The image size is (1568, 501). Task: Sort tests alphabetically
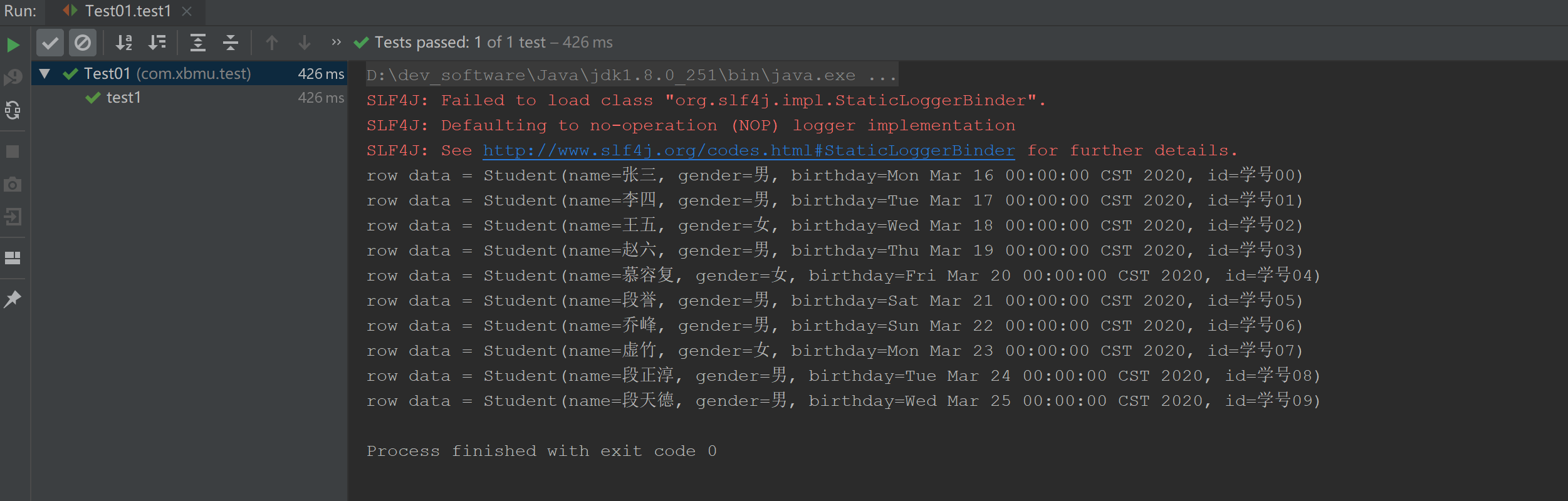click(124, 43)
